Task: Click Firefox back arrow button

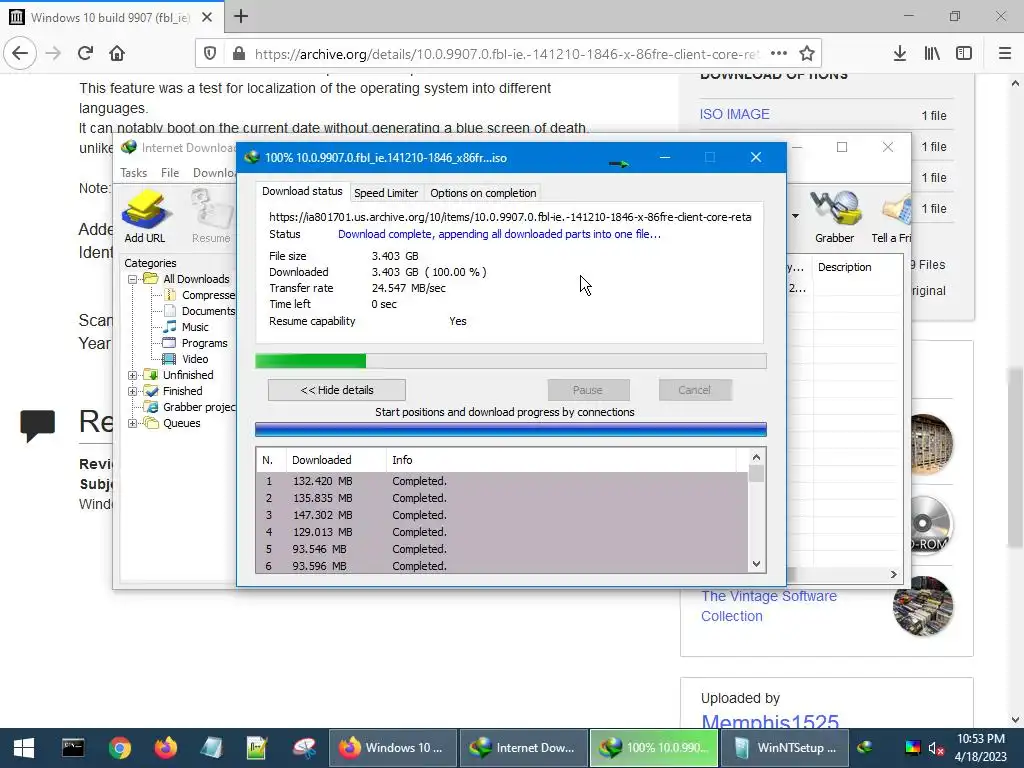Action: (20, 54)
